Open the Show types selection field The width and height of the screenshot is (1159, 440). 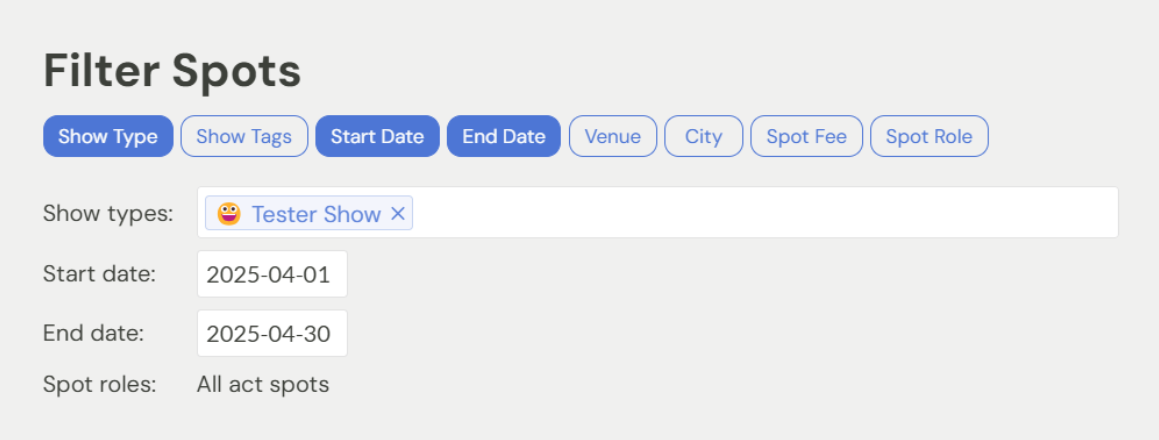(760, 213)
